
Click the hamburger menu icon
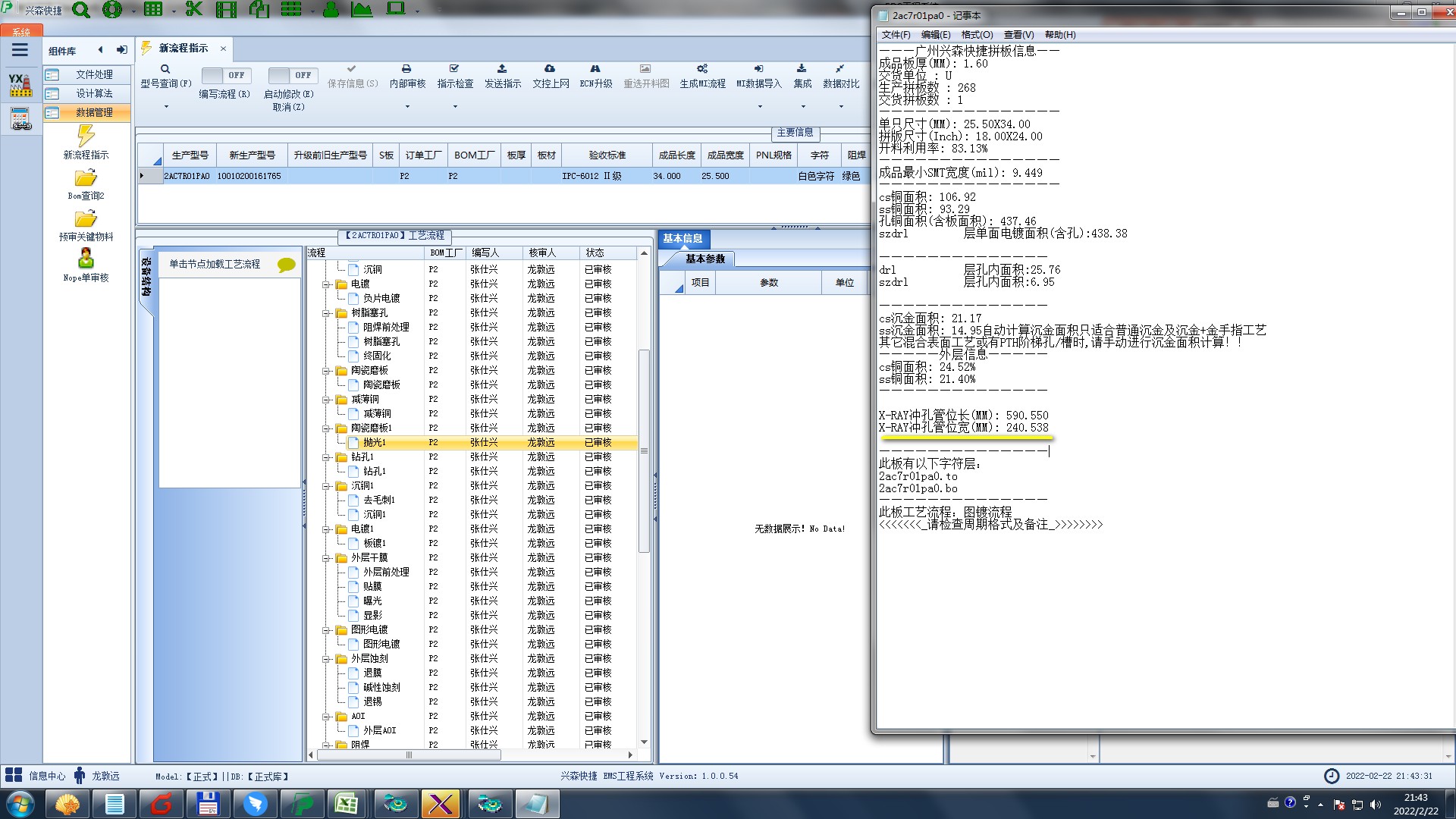[x=20, y=50]
